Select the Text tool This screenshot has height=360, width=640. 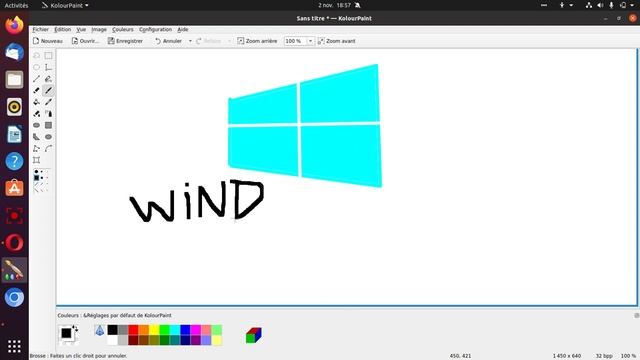tap(48, 67)
